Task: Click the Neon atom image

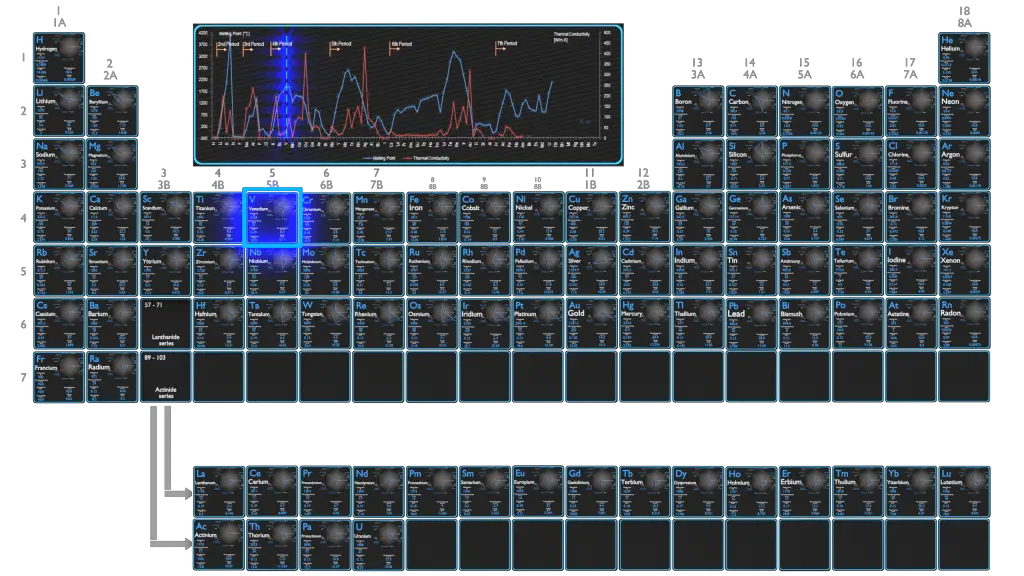Action: (974, 101)
